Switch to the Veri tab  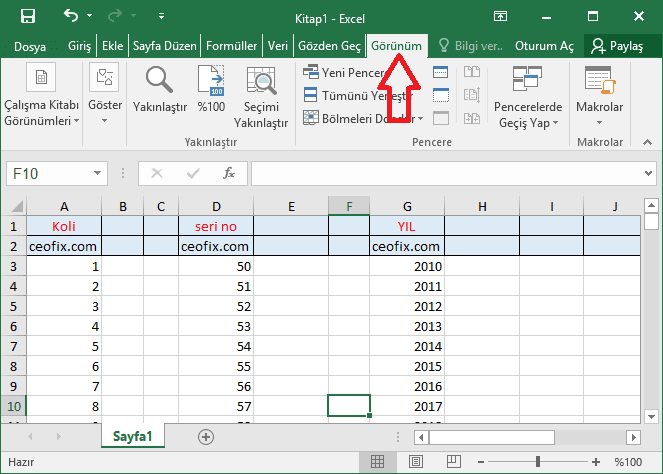tap(278, 46)
